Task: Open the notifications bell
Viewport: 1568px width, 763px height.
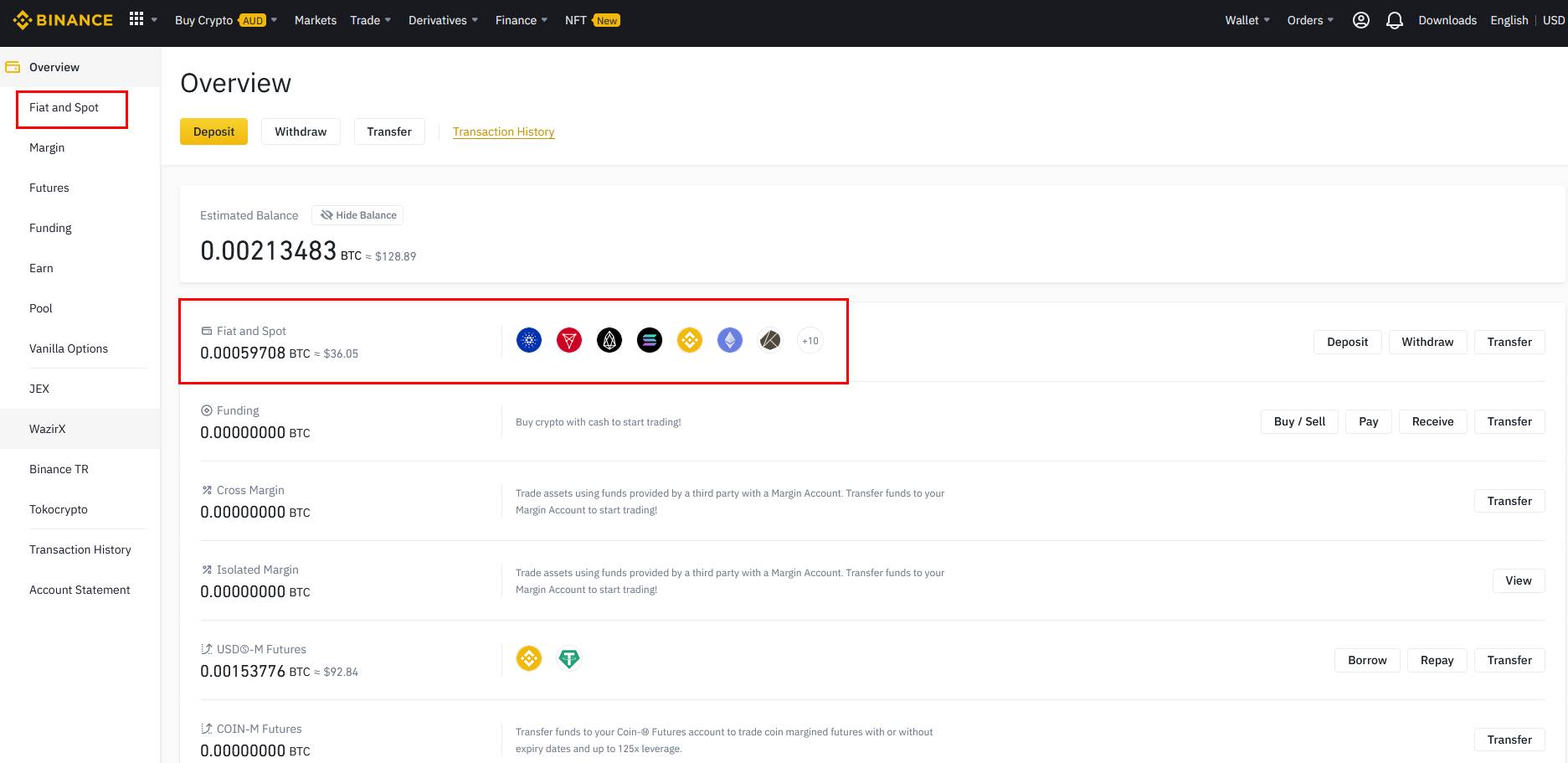Action: coord(1394,20)
